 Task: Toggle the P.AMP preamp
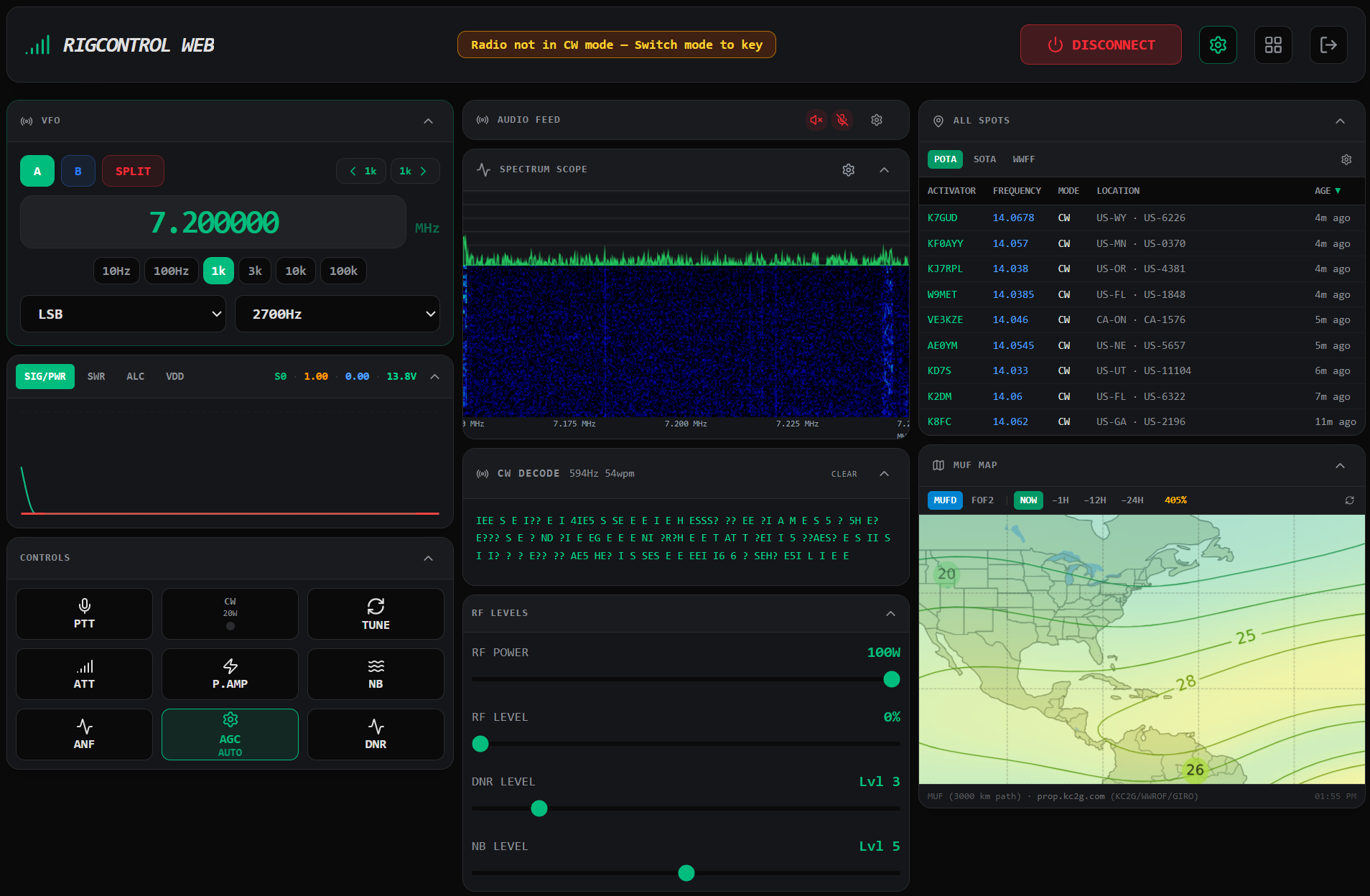230,674
